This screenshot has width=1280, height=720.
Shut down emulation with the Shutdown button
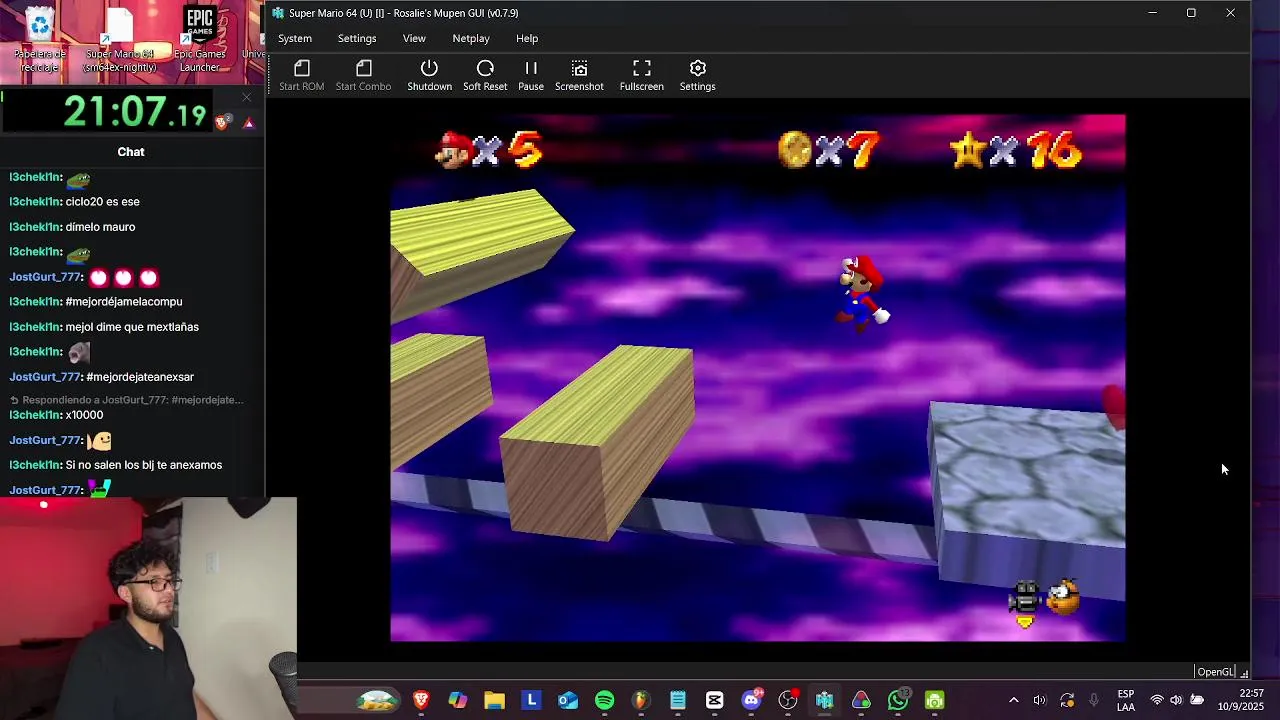click(429, 75)
